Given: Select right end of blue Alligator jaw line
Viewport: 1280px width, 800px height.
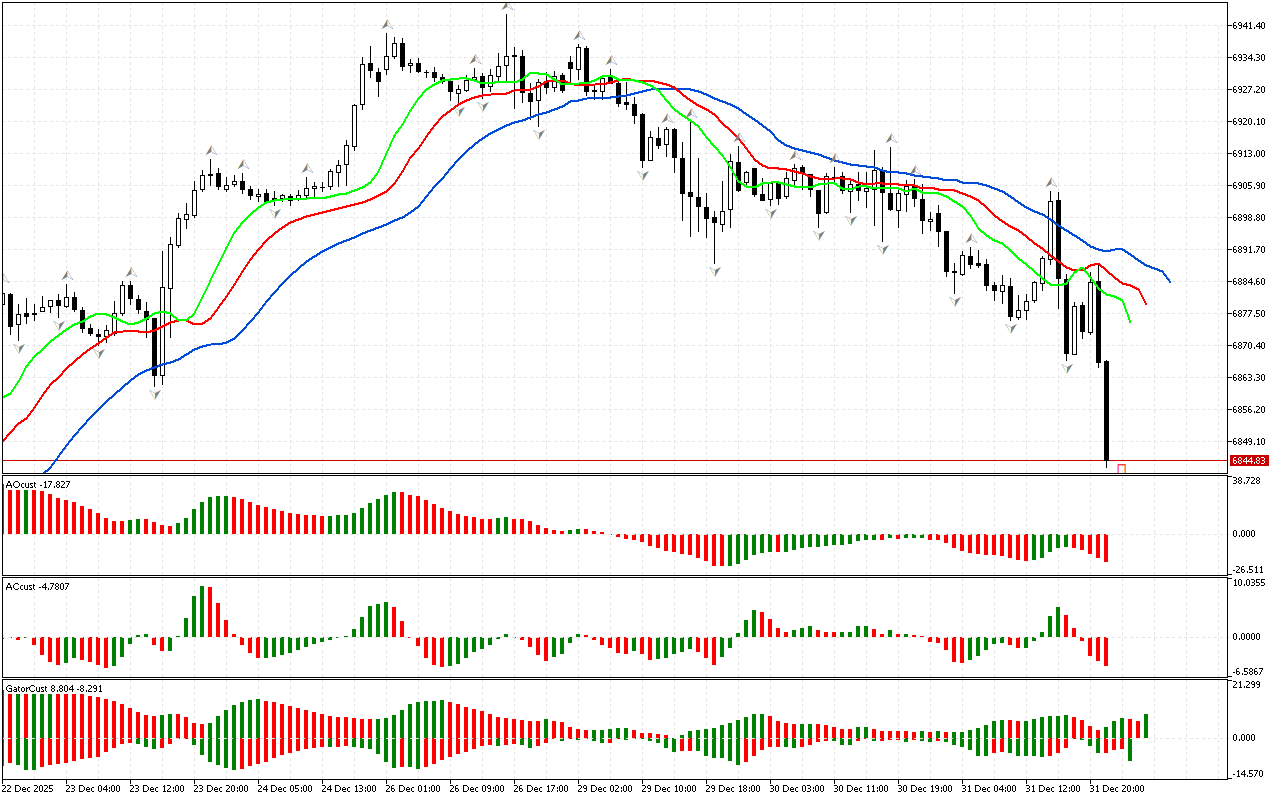Looking at the screenshot, I should click(x=1169, y=281).
